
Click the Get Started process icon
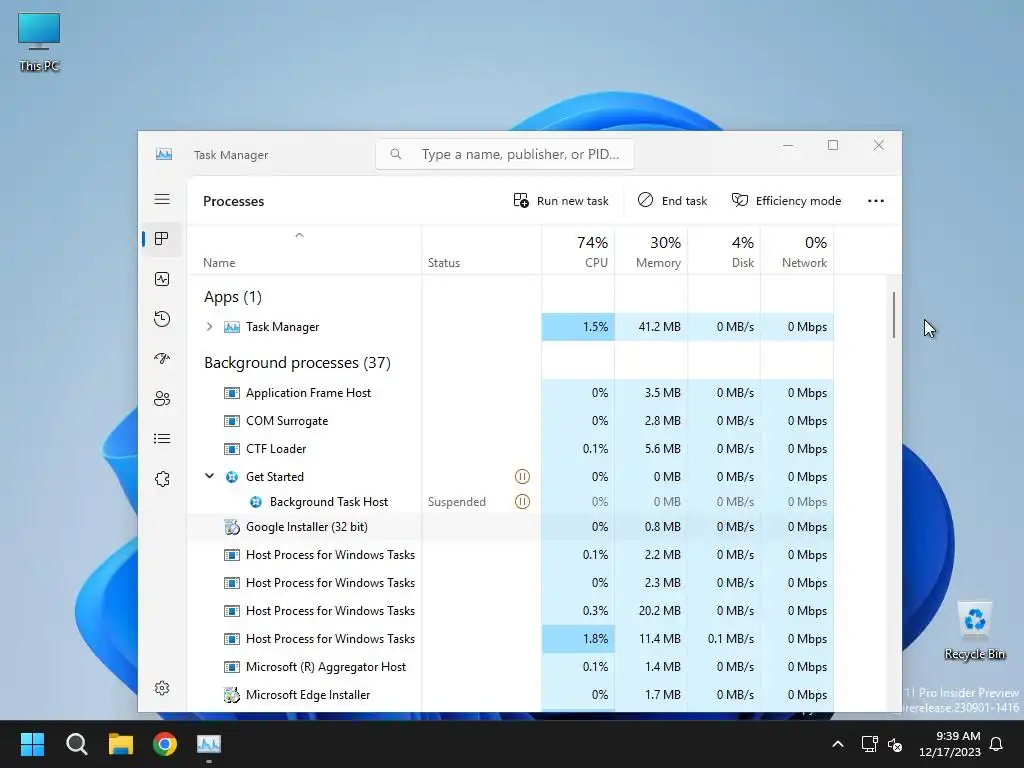[x=232, y=477]
